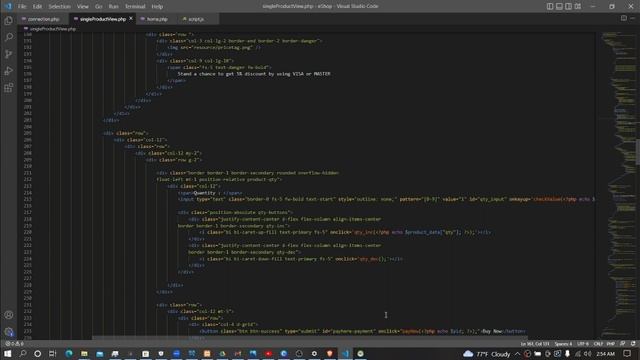Open the notifications bell in status bar
This screenshot has height=360, width=640.
(x=633, y=344)
